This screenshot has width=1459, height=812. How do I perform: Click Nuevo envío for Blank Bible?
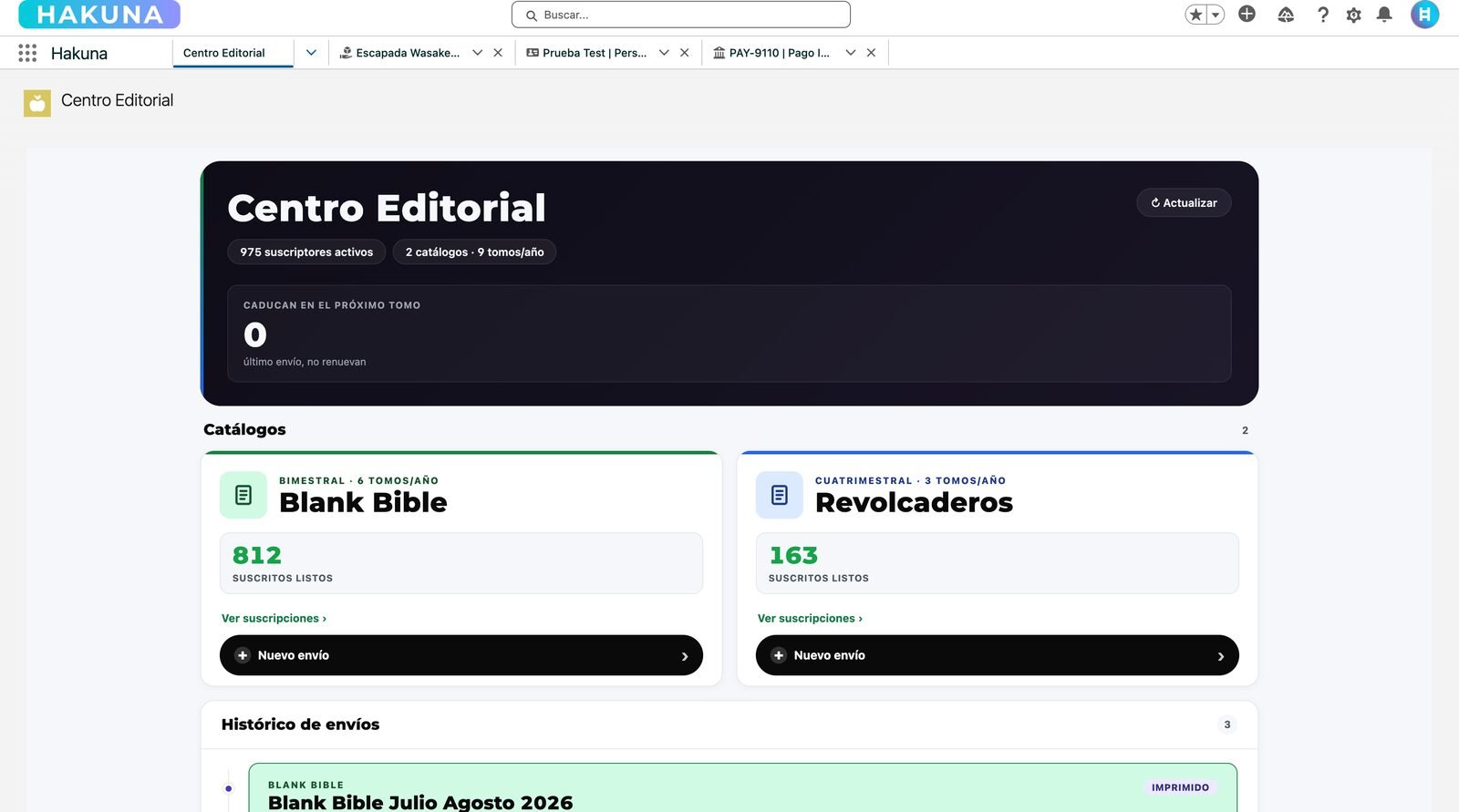[x=460, y=655]
